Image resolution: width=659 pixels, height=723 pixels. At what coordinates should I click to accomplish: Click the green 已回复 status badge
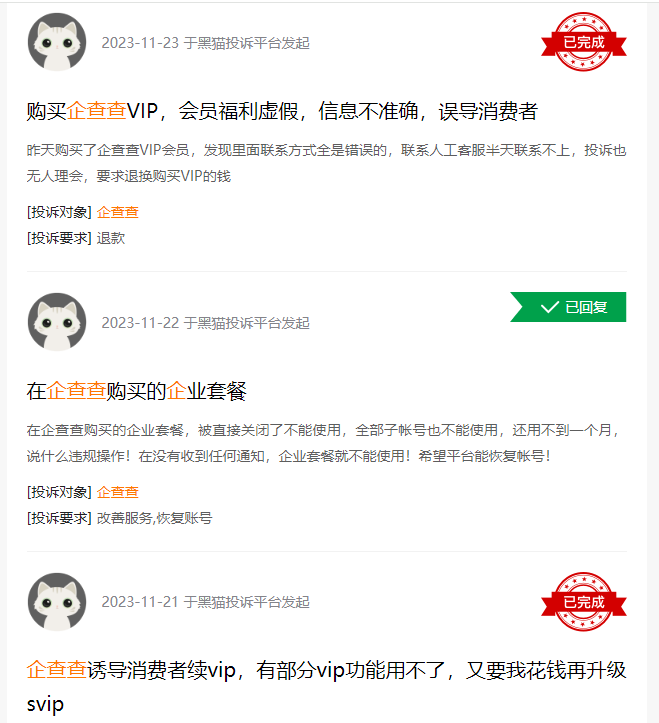(568, 307)
